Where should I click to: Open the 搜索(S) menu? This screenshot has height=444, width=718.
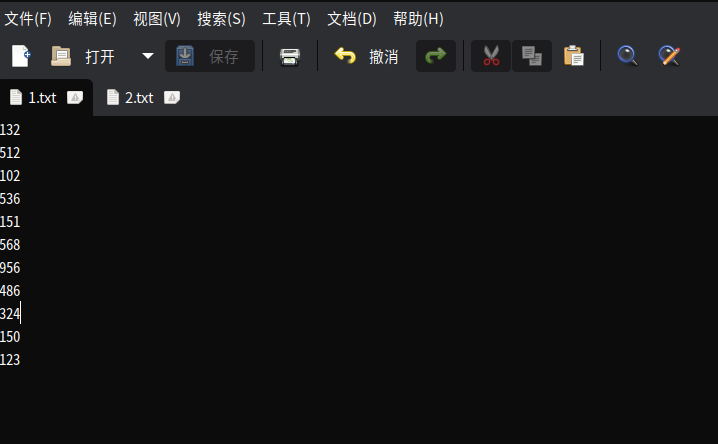pos(222,19)
